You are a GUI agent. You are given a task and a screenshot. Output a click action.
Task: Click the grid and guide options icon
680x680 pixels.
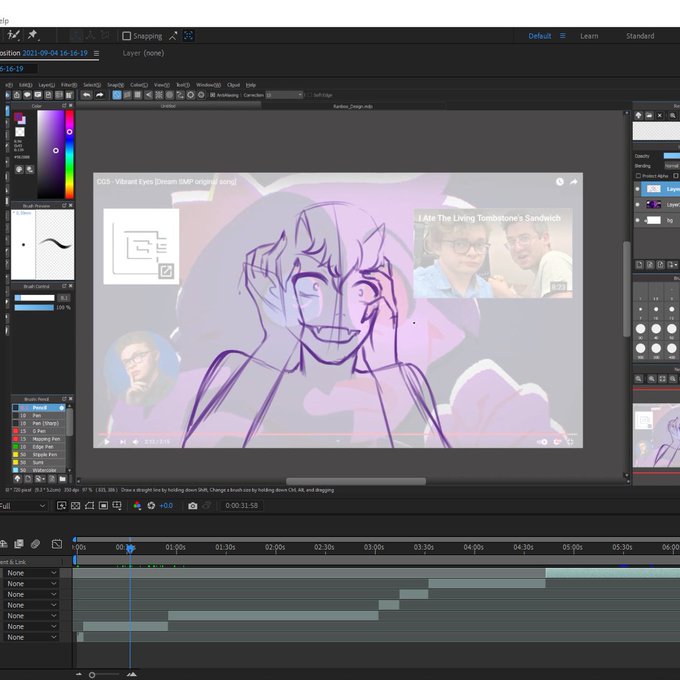point(117,506)
